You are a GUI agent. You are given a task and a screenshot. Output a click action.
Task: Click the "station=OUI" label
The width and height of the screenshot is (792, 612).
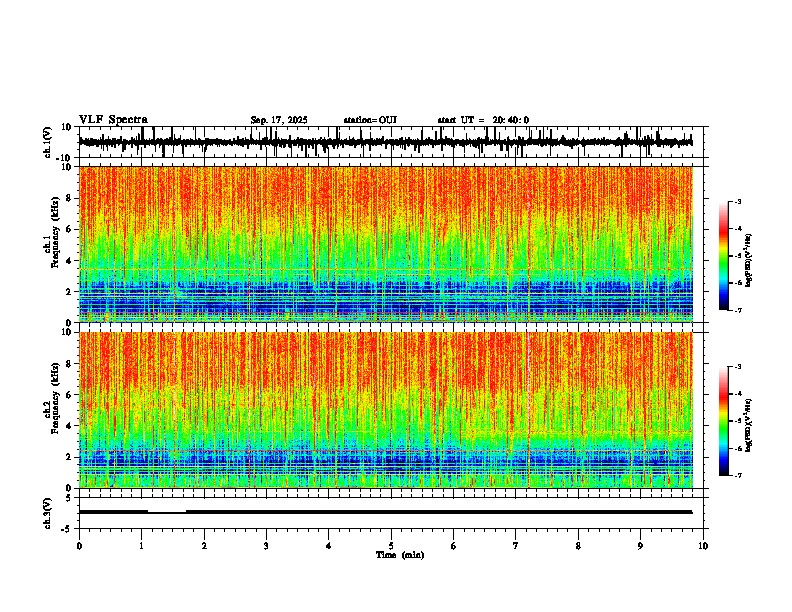(x=370, y=120)
